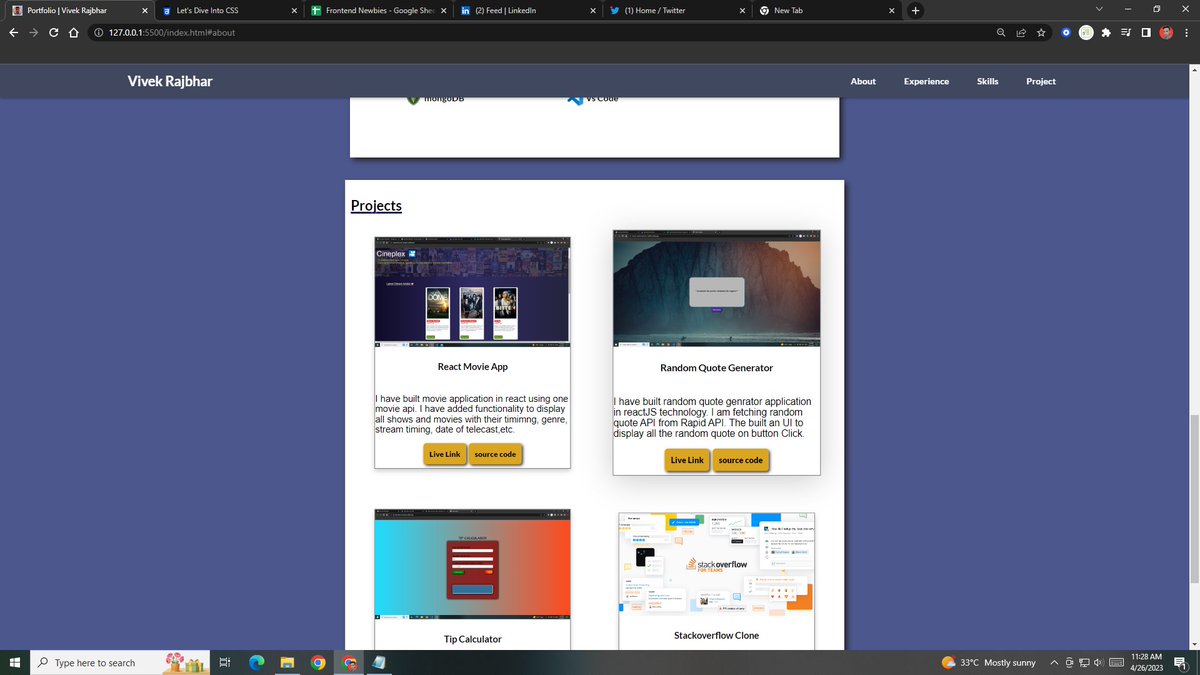Click the Tip Calculator screenshot thumbnail
Screen dimensions: 1200x675
(473, 563)
